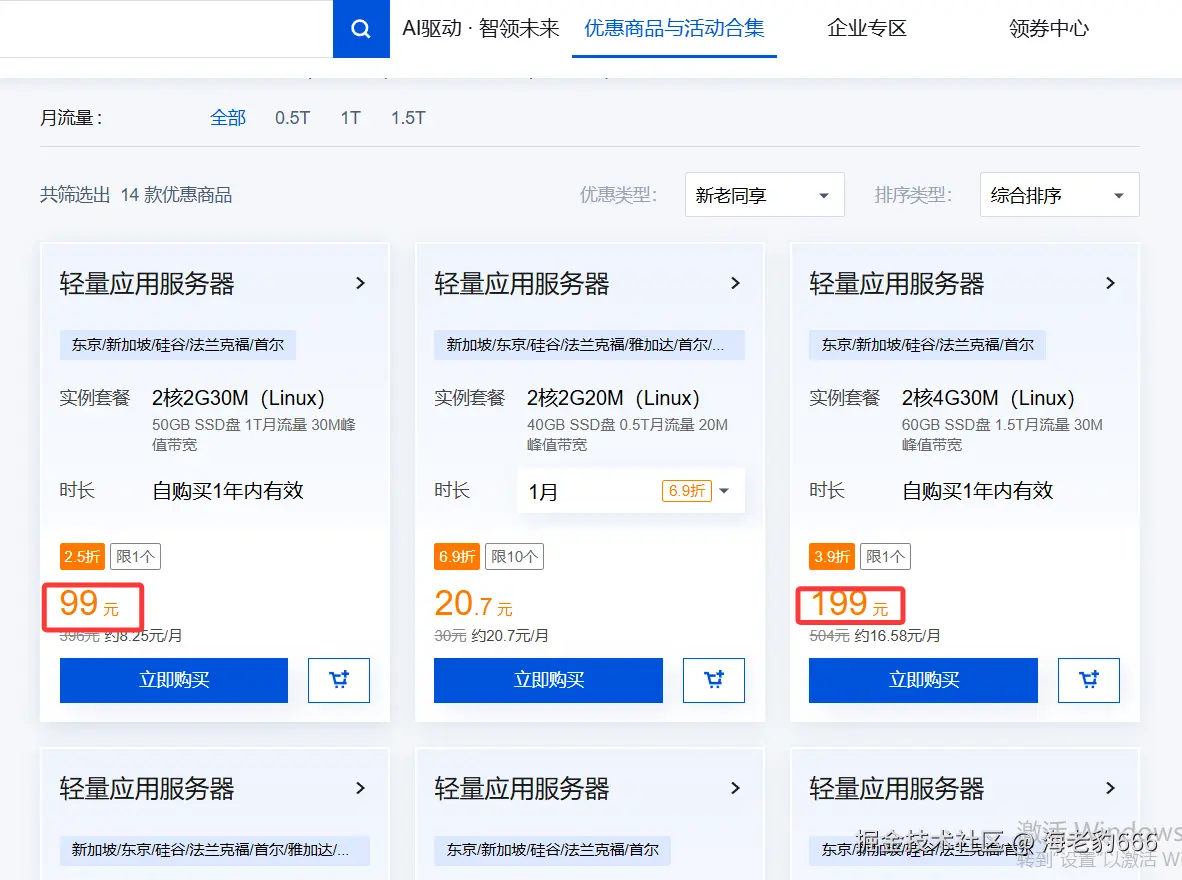Open arrow on bottom-right card title
The width and height of the screenshot is (1182, 880).
(1110, 789)
